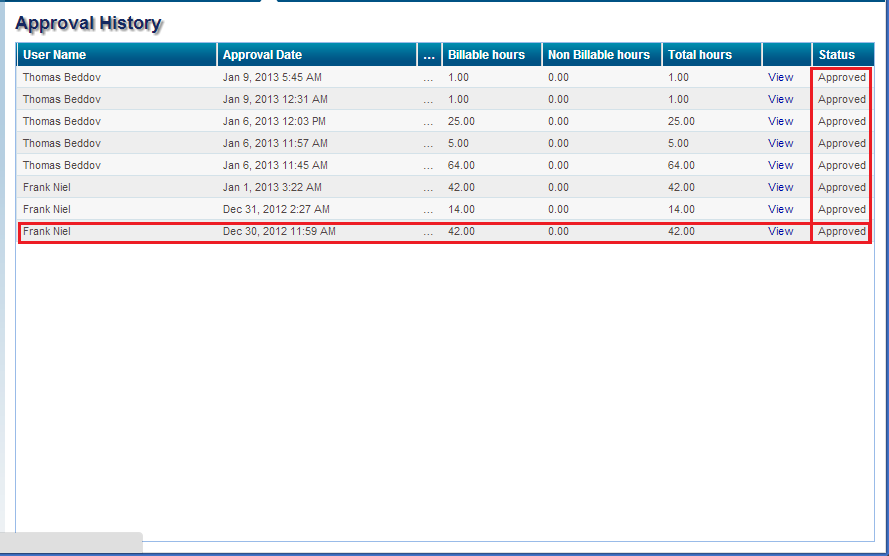Viewport: 889px width, 556px height.
Task: View Frank Niel's Dec 31, 2012 approval
Action: coord(780,209)
